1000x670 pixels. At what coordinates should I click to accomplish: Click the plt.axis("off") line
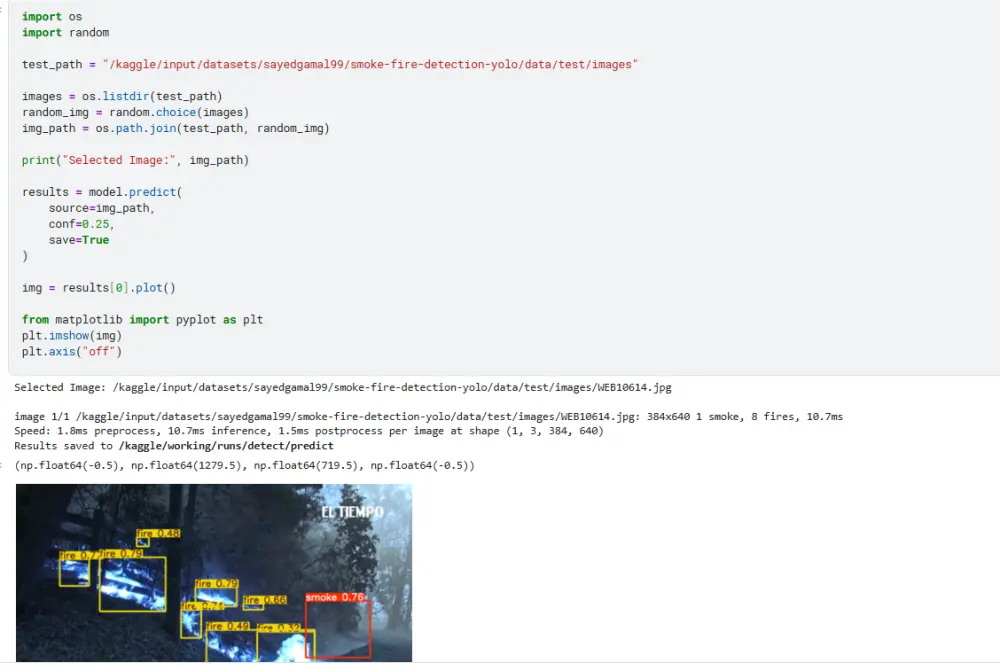[71, 351]
